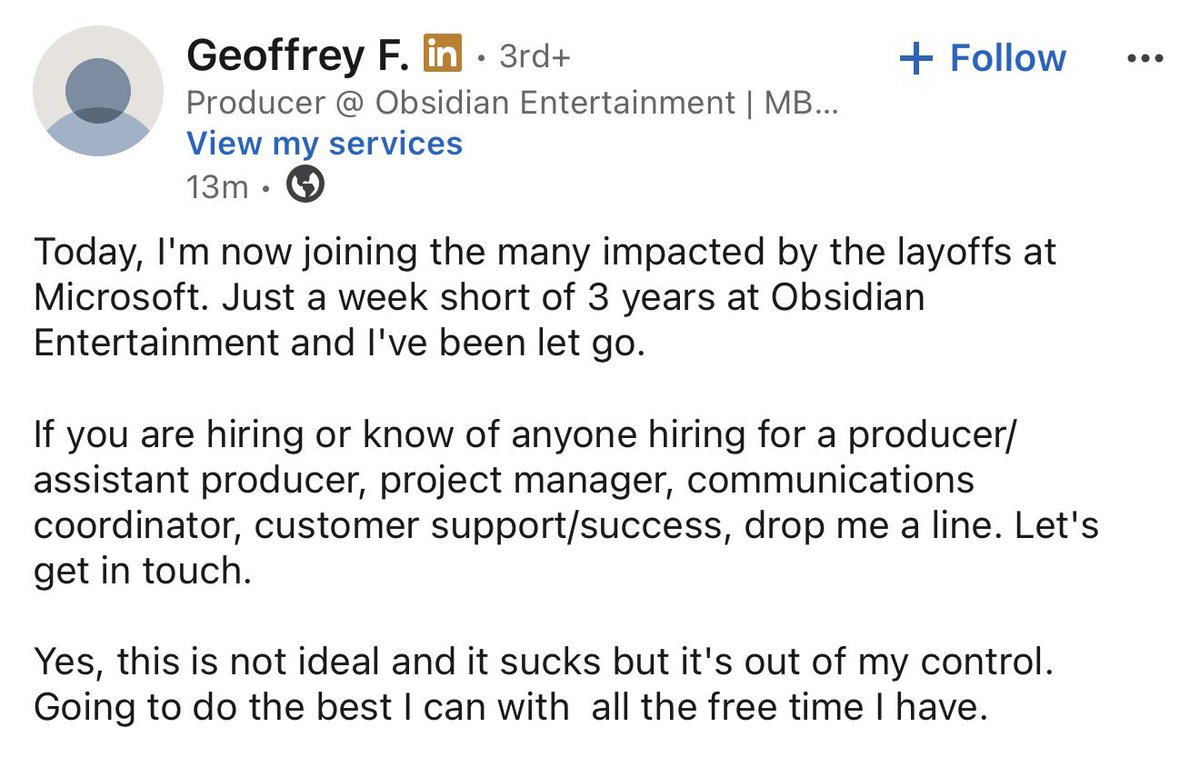
Task: Click the Geoffrey F. name heading
Action: (300, 56)
